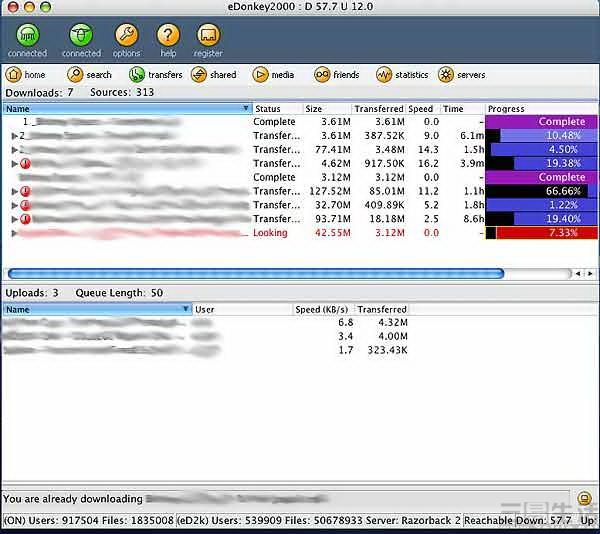Sort downloads by Size column
Screen dimensions: 600x534
[327, 109]
